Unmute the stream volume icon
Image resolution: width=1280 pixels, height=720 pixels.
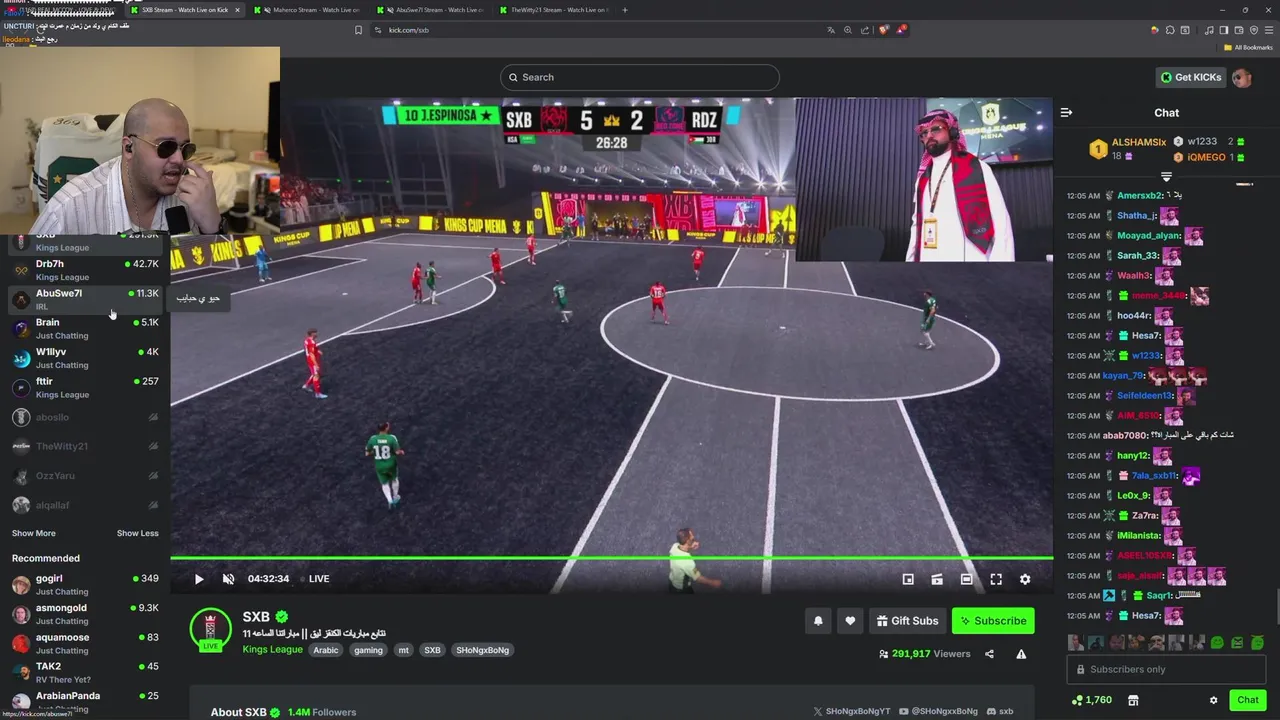228,579
